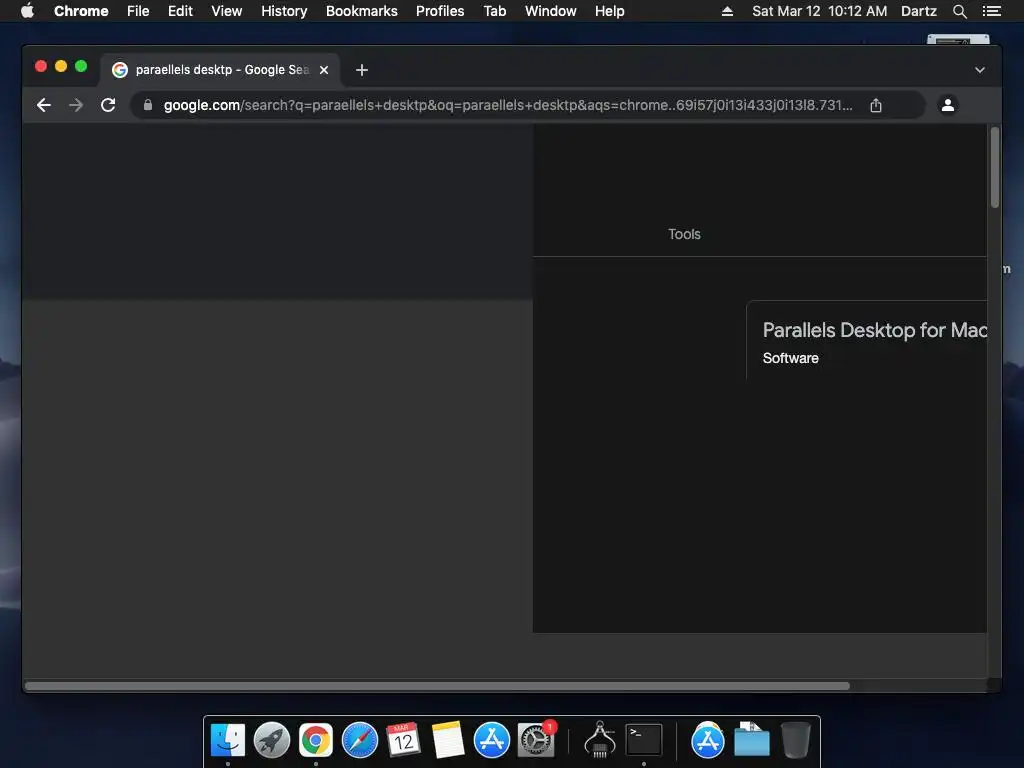This screenshot has width=1024, height=768.
Task: Open the Applications folder stack in the Dock
Action: point(708,741)
